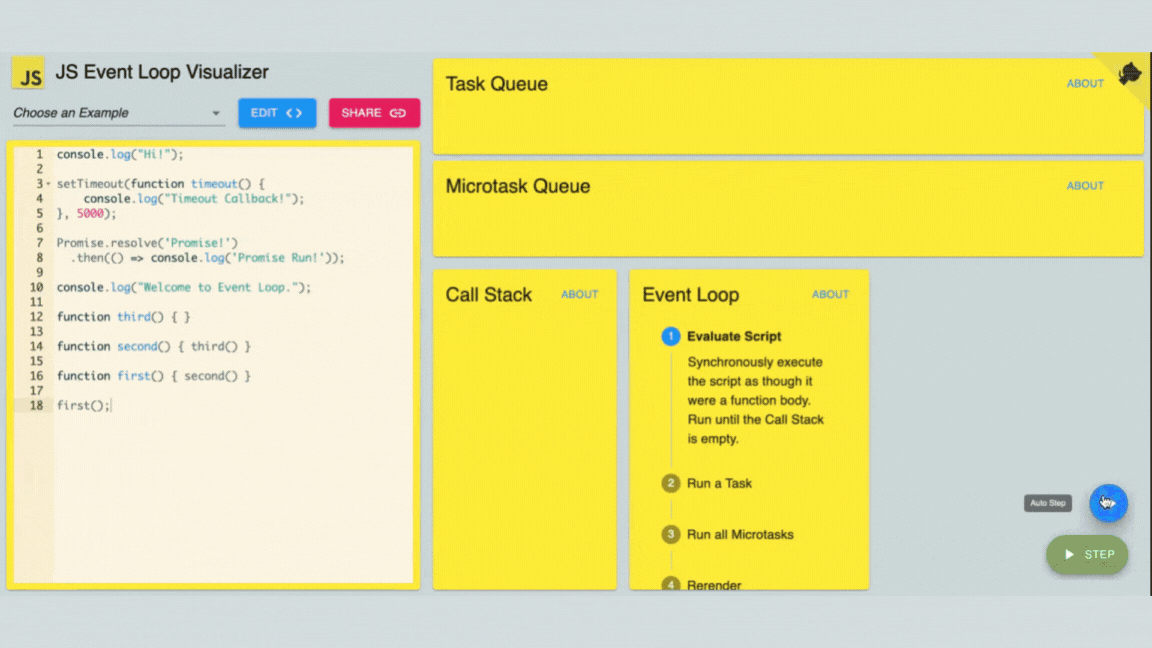Click the EDIT button
Image resolution: width=1152 pixels, height=648 pixels.
click(x=277, y=113)
